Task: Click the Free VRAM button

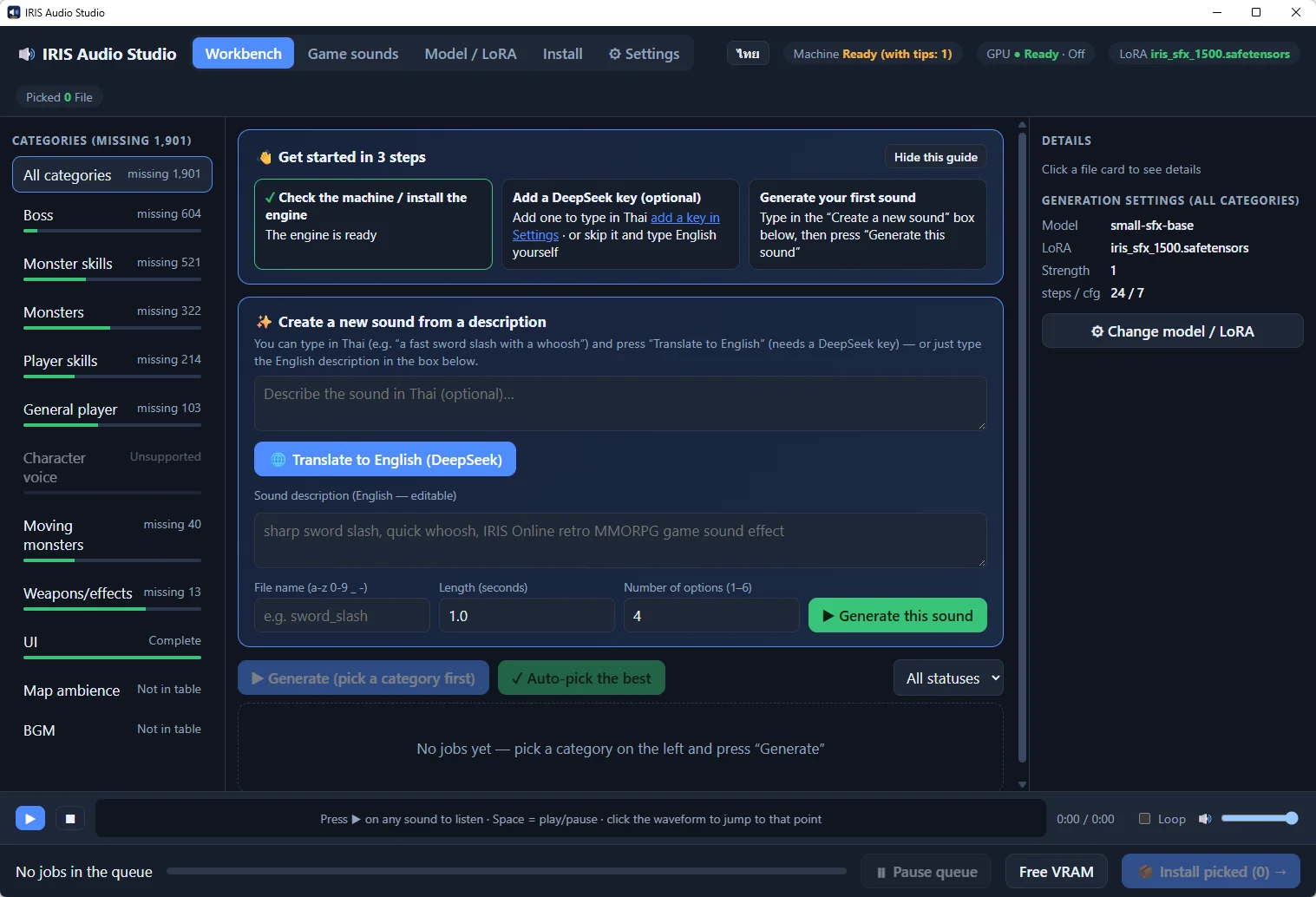Action: [1057, 872]
